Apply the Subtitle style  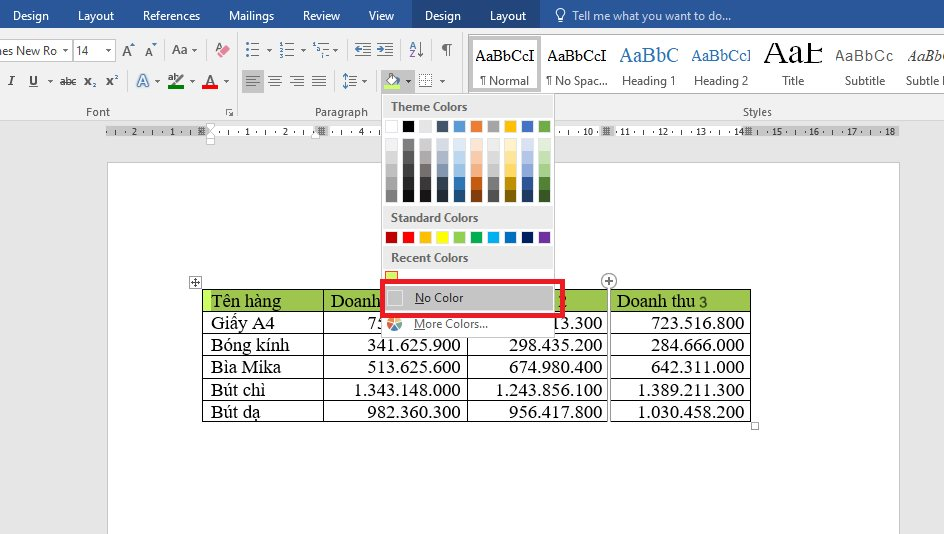click(865, 64)
